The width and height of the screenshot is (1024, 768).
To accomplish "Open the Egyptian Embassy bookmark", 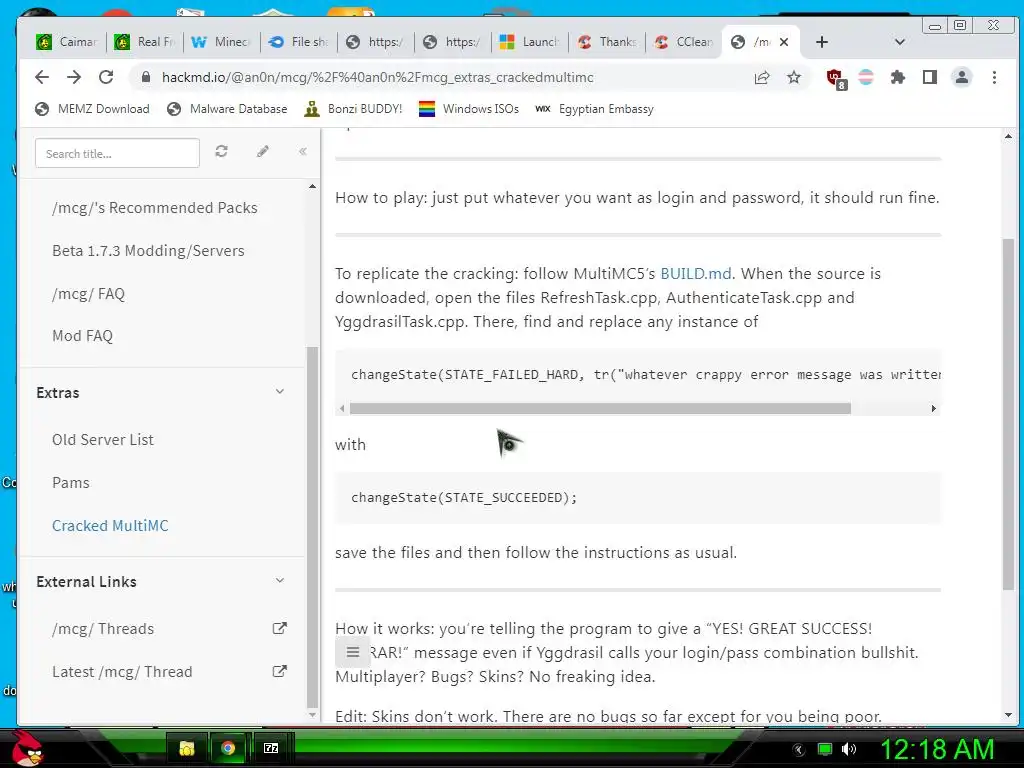I will point(594,109).
